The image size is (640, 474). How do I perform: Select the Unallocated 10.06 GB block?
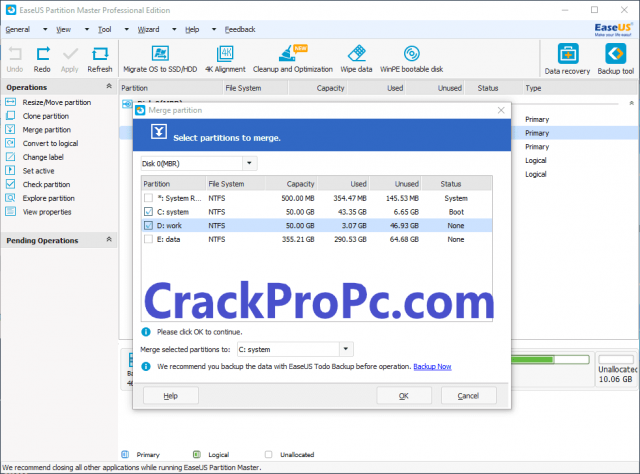[616, 369]
